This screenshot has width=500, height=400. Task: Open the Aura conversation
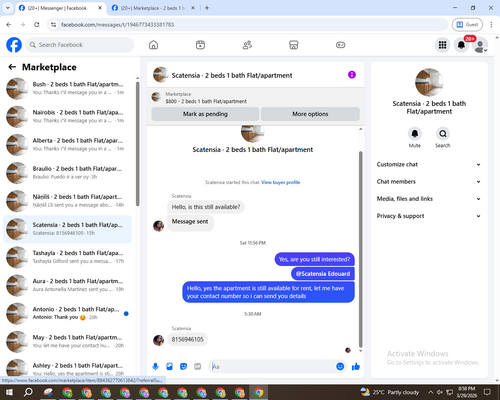point(67,285)
